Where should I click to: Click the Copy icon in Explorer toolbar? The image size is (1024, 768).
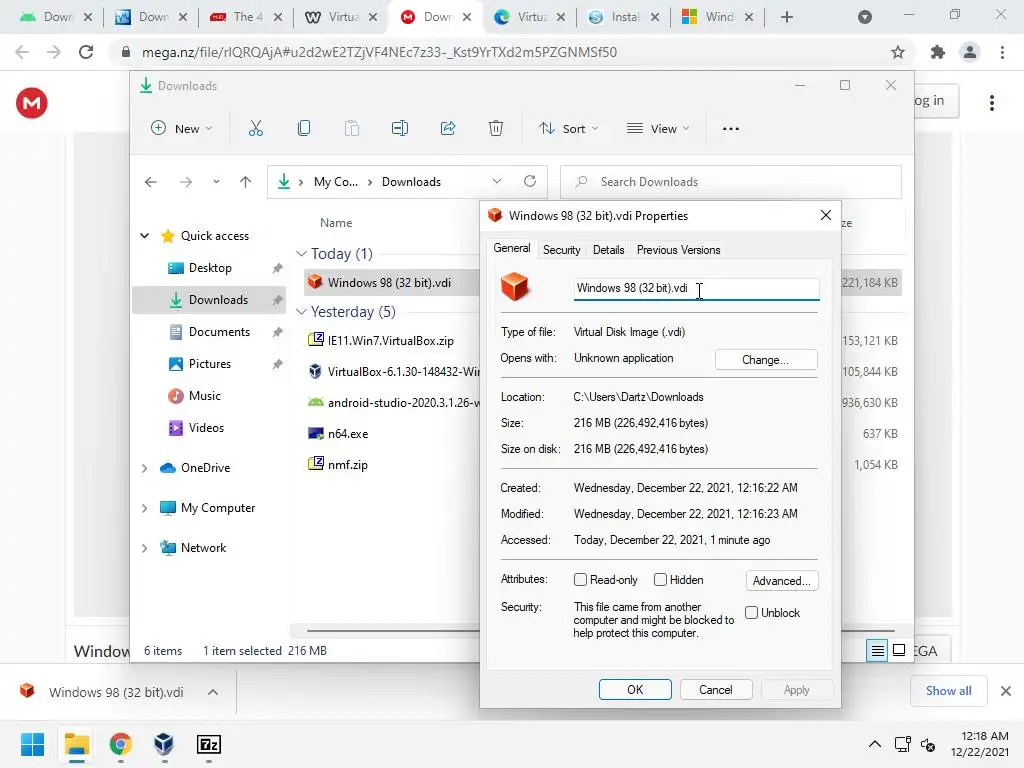point(304,129)
